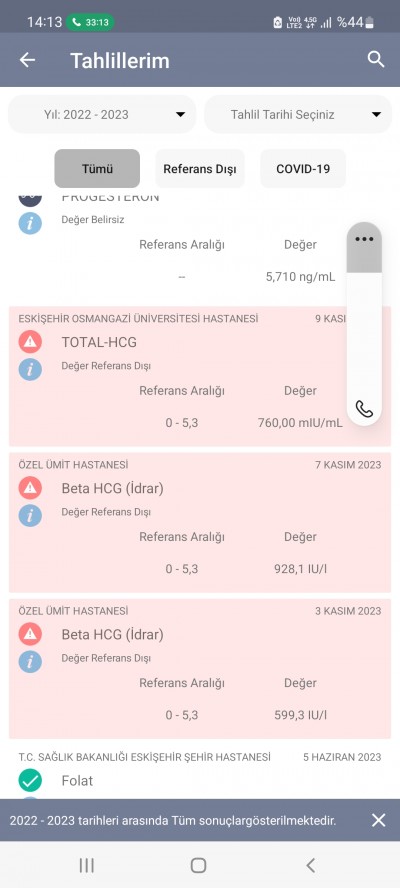The image size is (400, 888).
Task: Open the Tahlil Tarihi Seçiniz dropdown
Action: coord(298,114)
